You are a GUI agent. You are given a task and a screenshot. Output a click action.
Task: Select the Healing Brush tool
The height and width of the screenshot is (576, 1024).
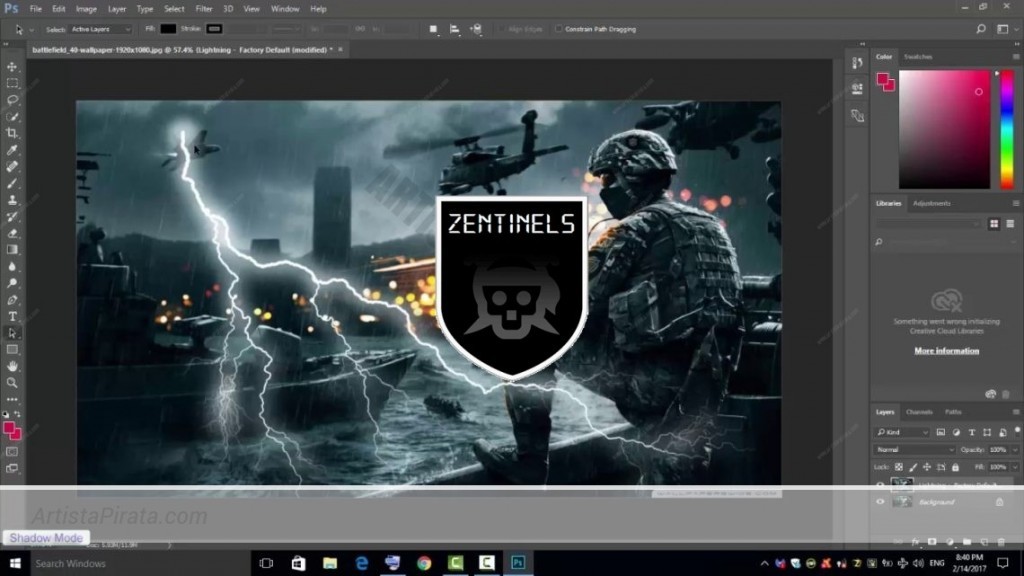(12, 167)
